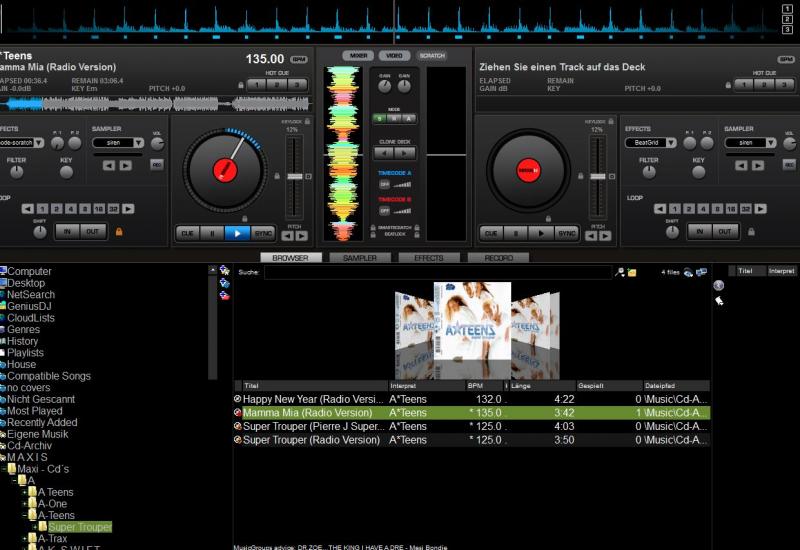Click the search field next to Suche
800x550 pixels.
point(438,272)
